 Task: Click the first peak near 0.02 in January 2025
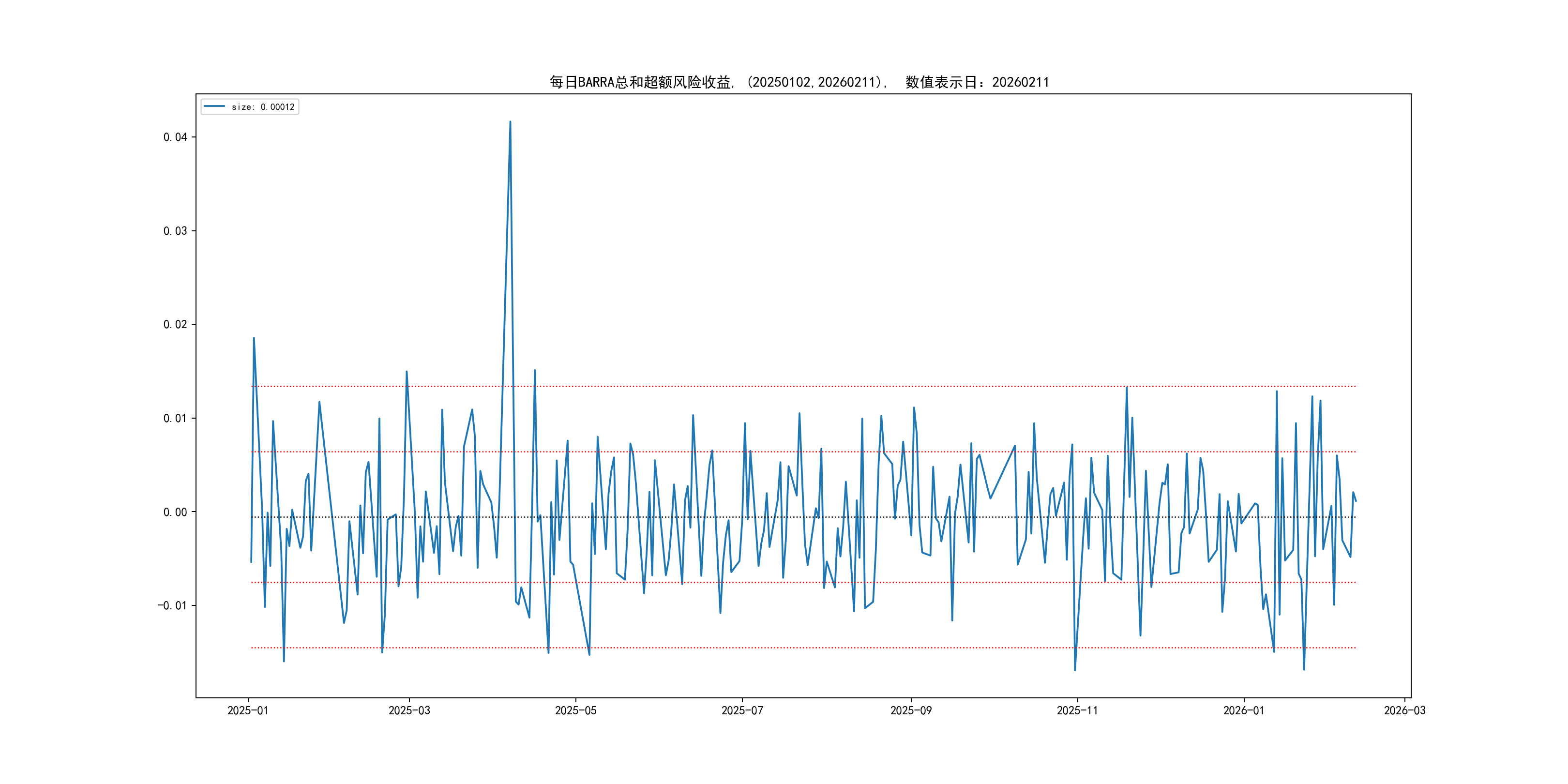pyautogui.click(x=254, y=338)
